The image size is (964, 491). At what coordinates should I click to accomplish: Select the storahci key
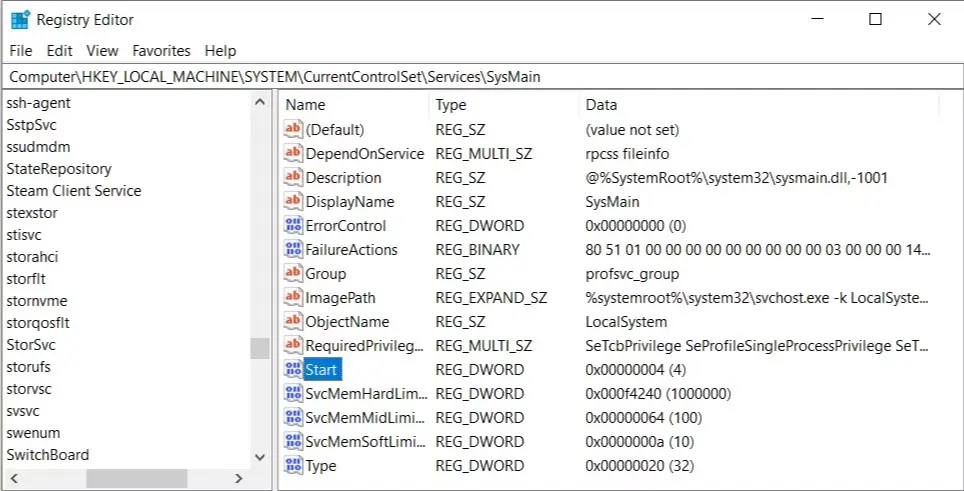tap(32, 257)
